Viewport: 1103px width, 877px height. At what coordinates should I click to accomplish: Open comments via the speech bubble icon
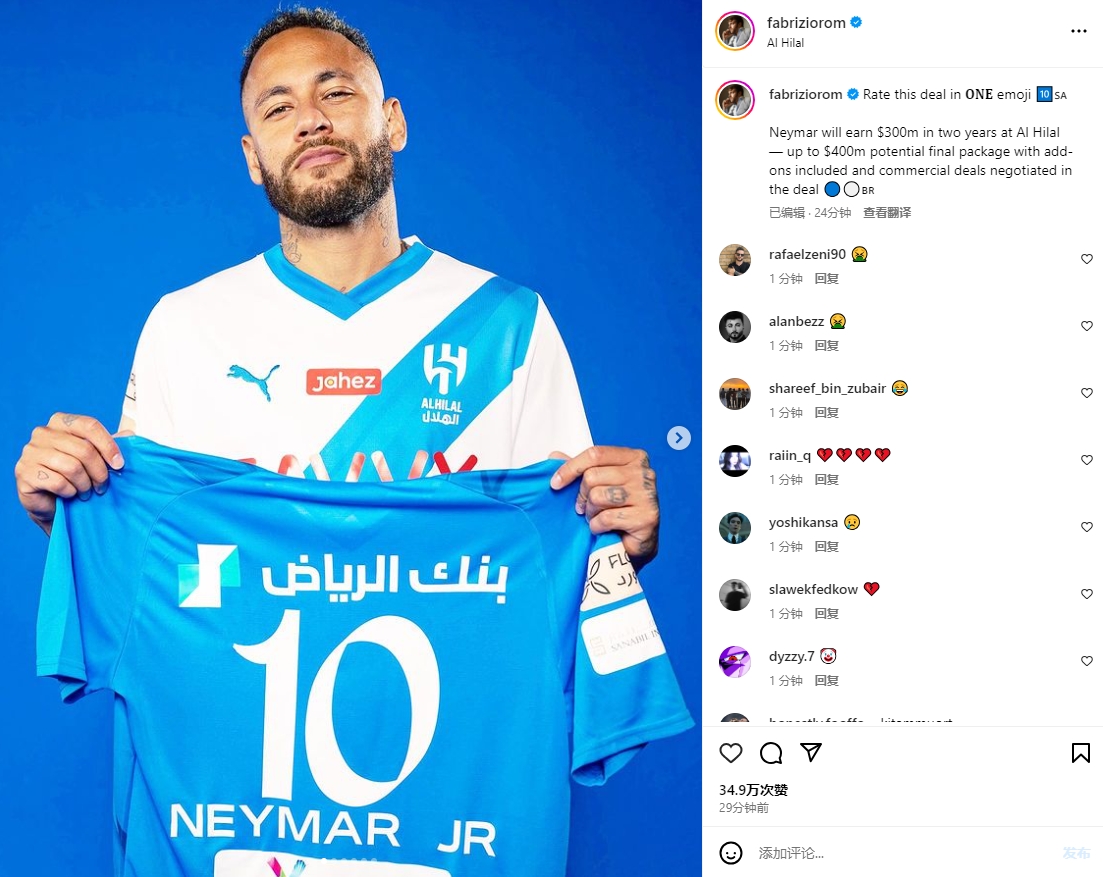point(771,753)
